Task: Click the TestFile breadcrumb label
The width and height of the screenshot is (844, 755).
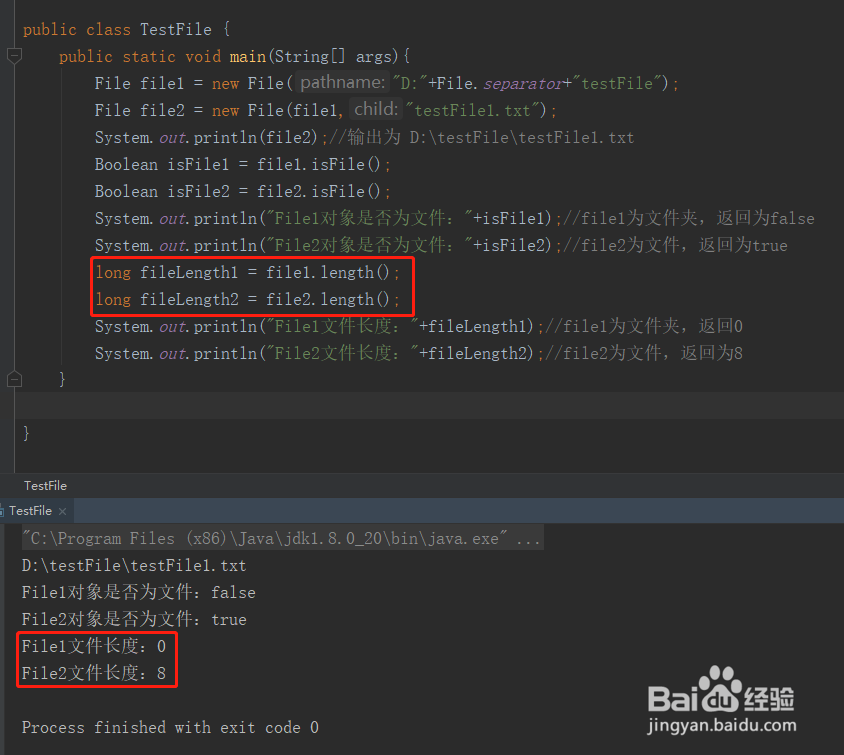Action: click(x=45, y=485)
